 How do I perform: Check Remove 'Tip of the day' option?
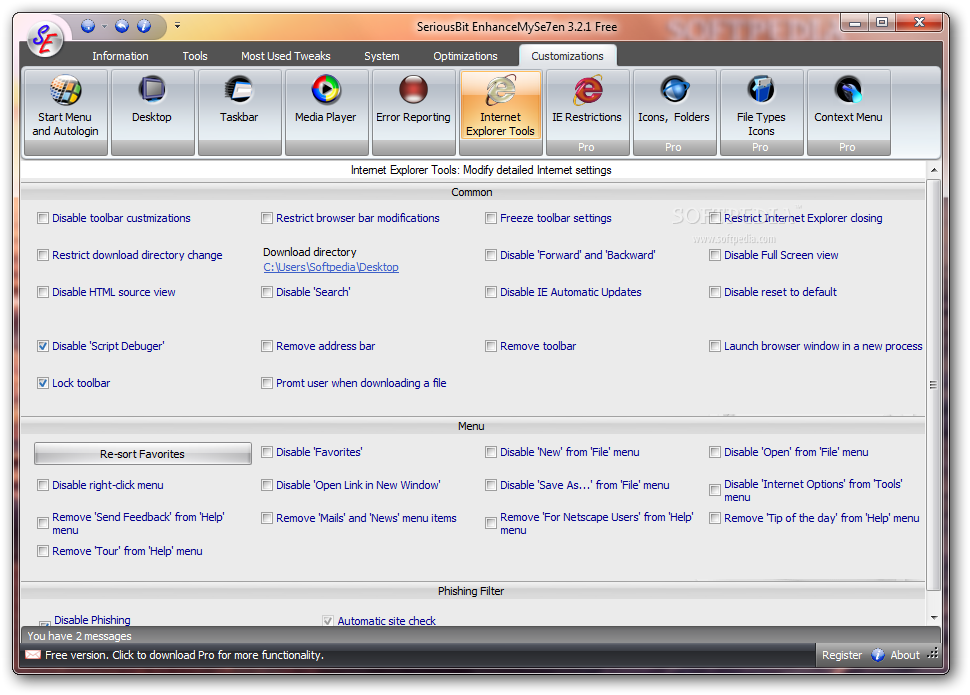[715, 518]
